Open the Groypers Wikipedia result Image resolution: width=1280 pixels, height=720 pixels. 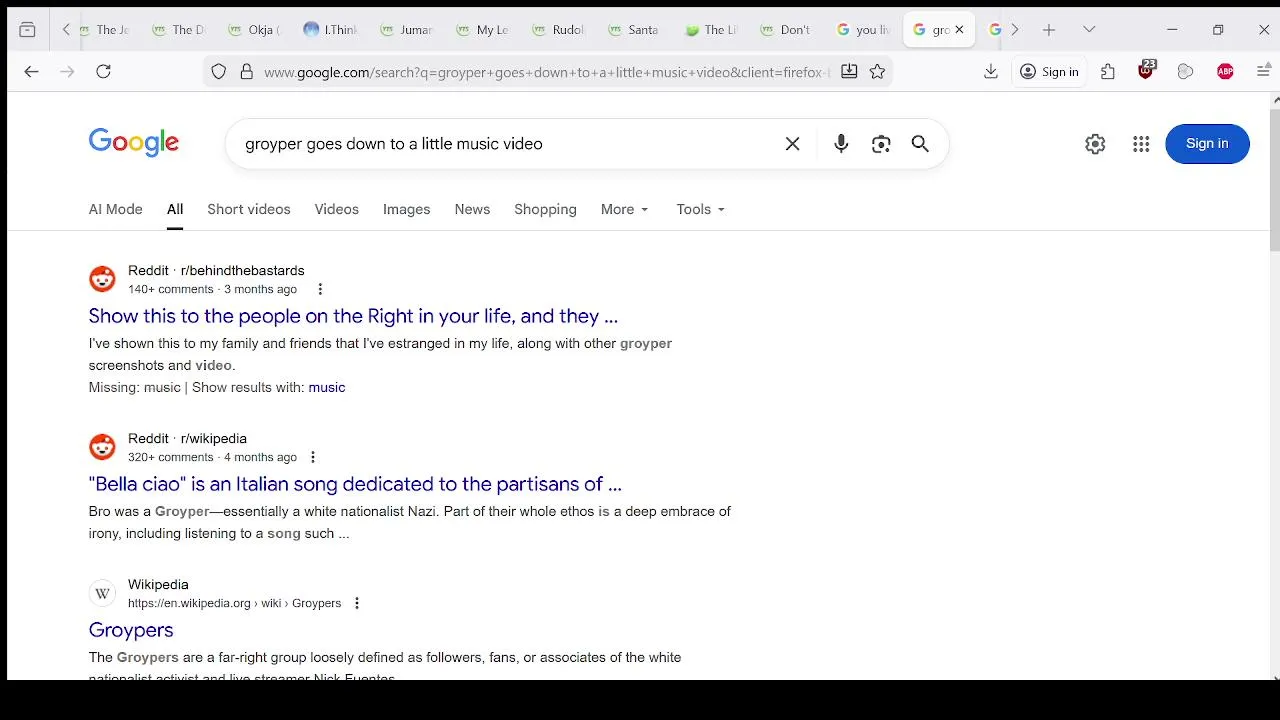(x=131, y=630)
